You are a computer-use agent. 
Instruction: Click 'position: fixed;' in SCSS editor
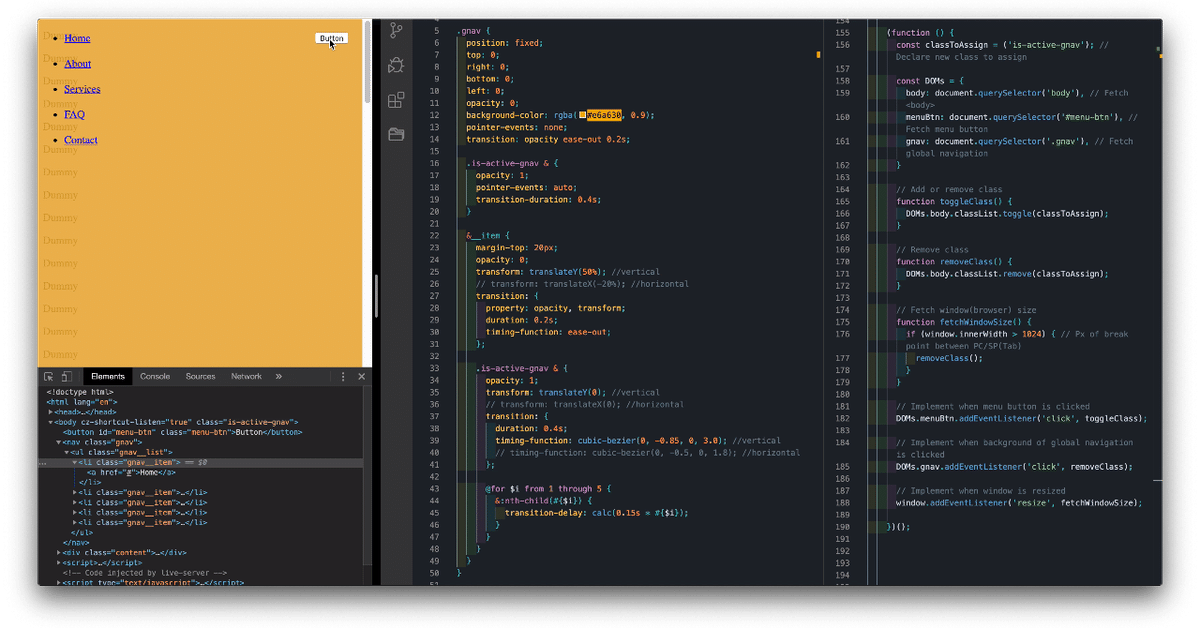pos(504,43)
